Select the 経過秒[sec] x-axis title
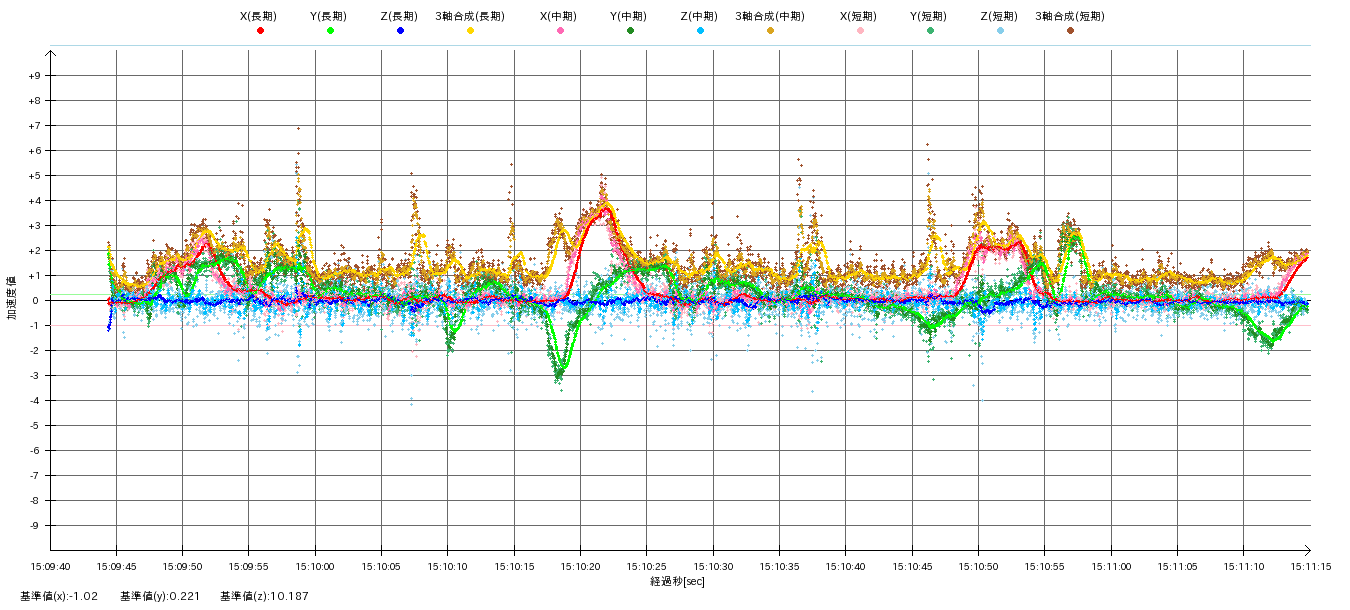1350x610 pixels. click(x=677, y=581)
